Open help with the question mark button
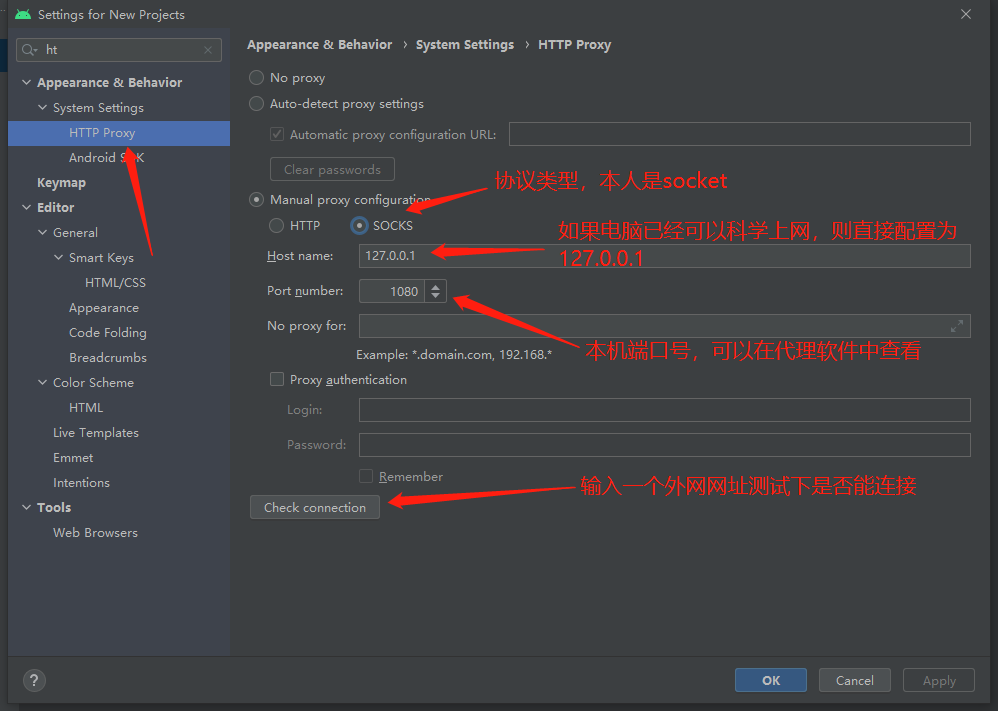 coord(34,680)
